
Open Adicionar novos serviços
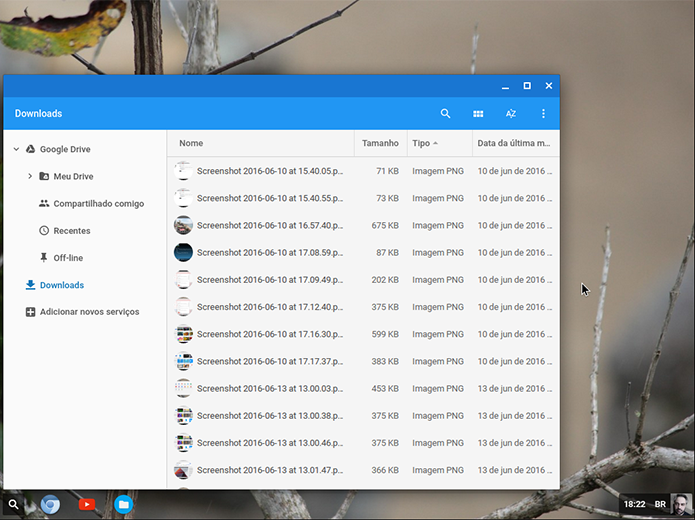click(90, 312)
